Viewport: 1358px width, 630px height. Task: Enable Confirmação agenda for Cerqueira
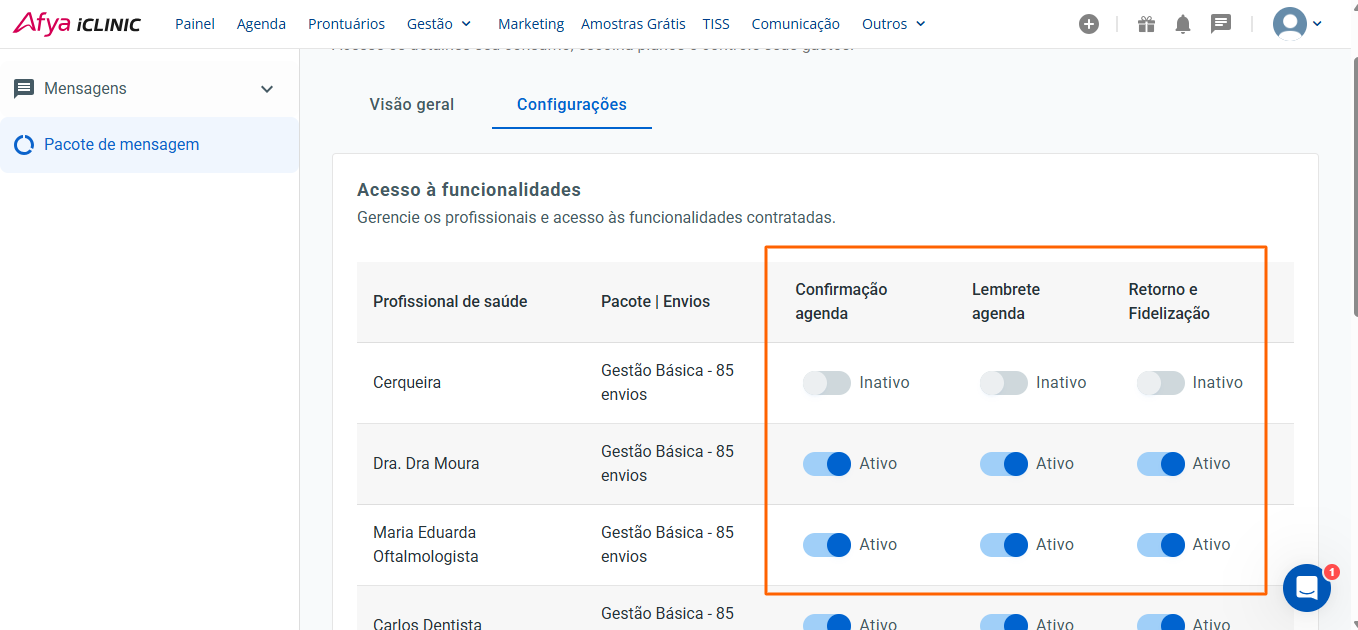[x=826, y=383]
